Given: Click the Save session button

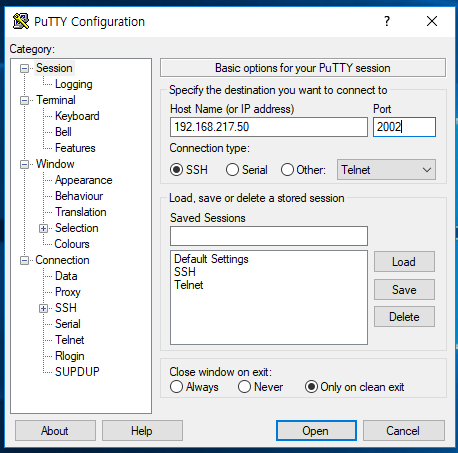Looking at the screenshot, I should tap(404, 290).
